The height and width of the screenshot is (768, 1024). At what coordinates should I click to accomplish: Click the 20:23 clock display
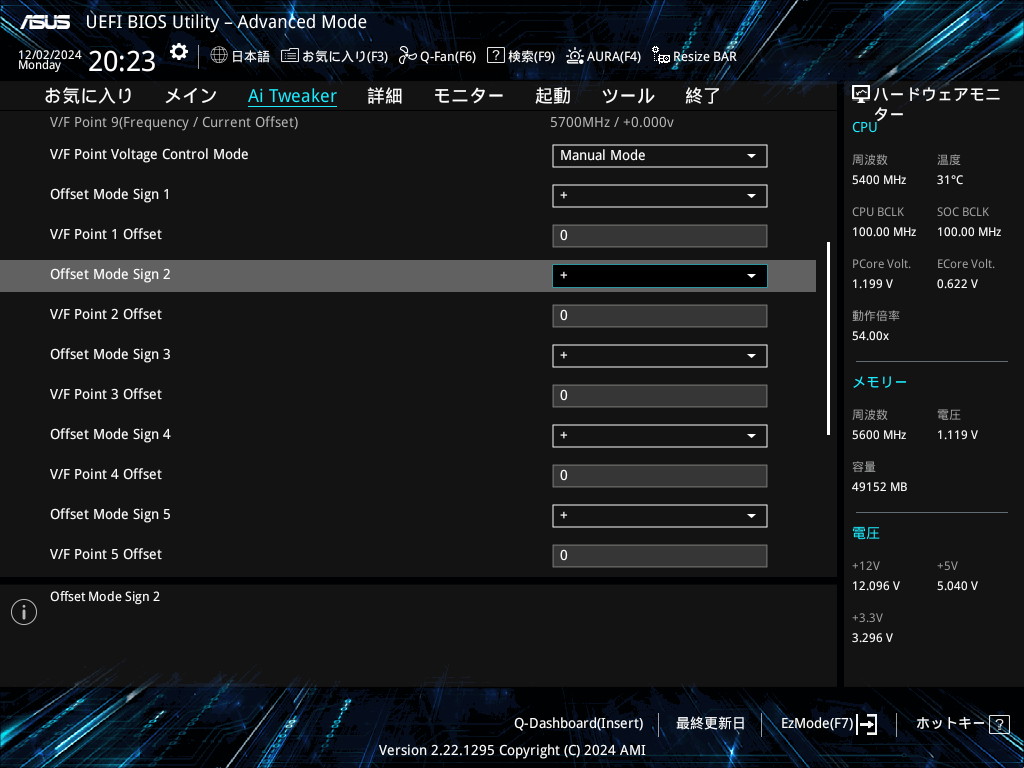click(122, 61)
